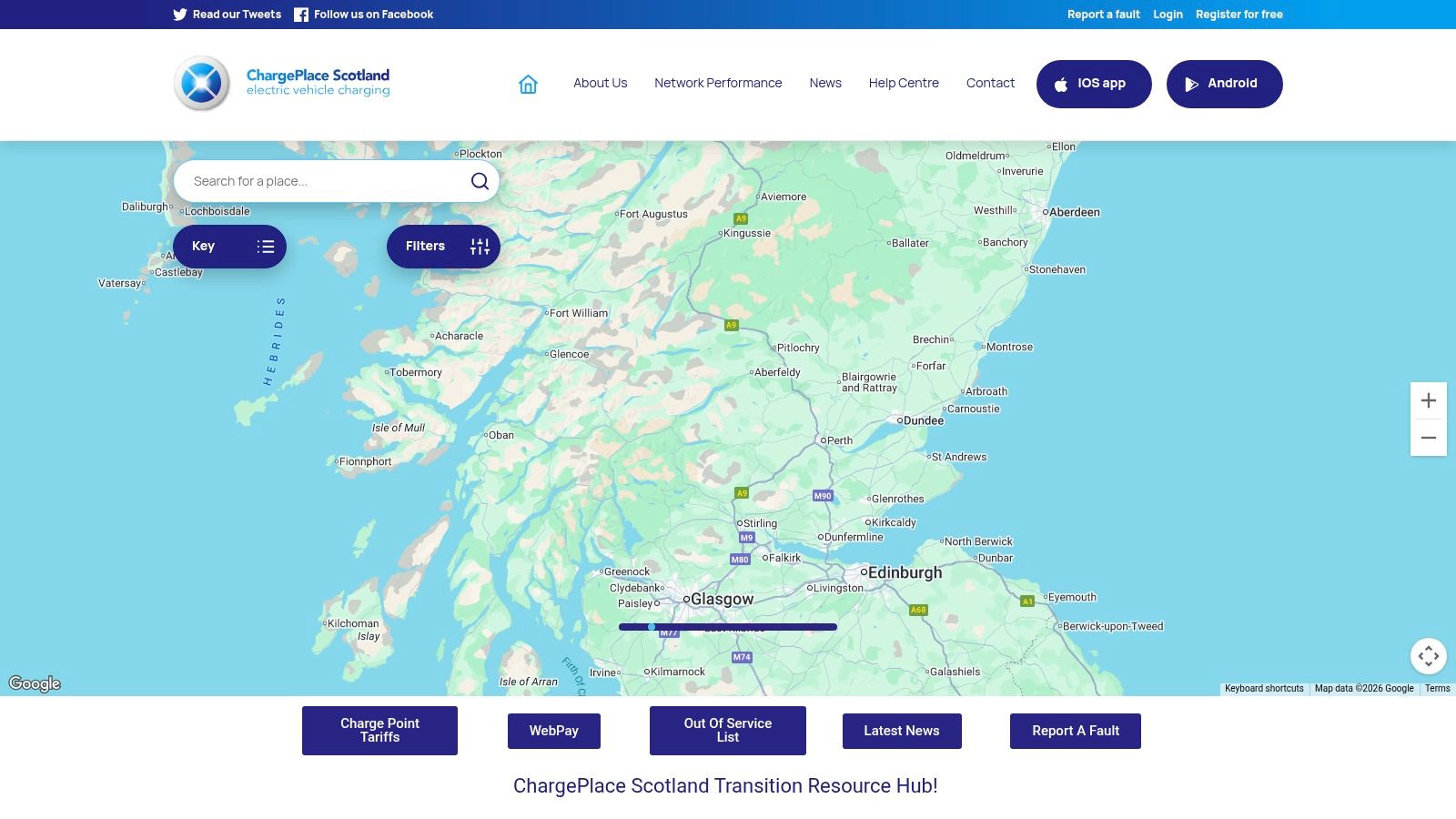Open the Filters panel
Viewport: 1456px width, 819px height.
[x=443, y=246]
